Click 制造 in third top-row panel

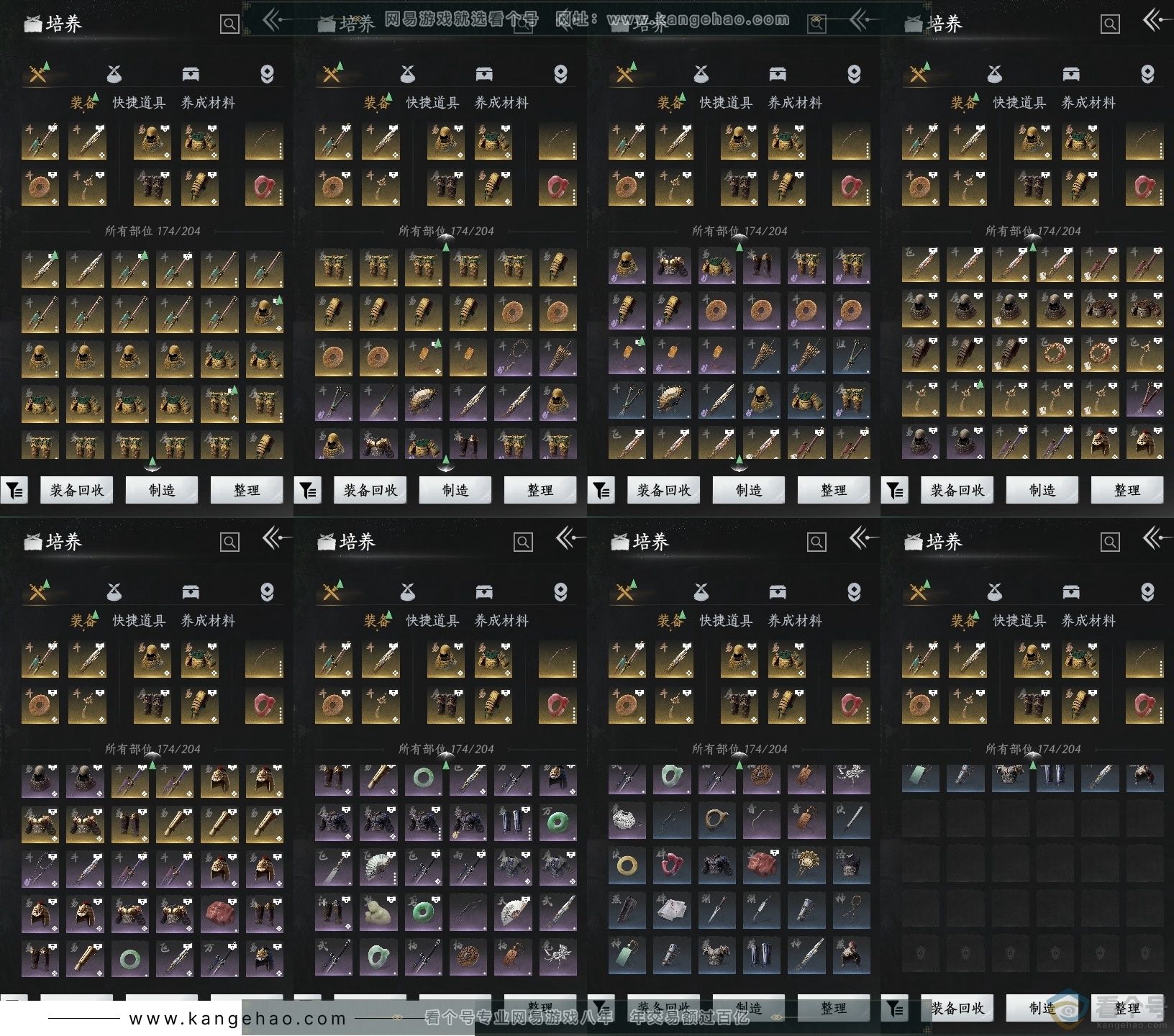click(x=749, y=490)
